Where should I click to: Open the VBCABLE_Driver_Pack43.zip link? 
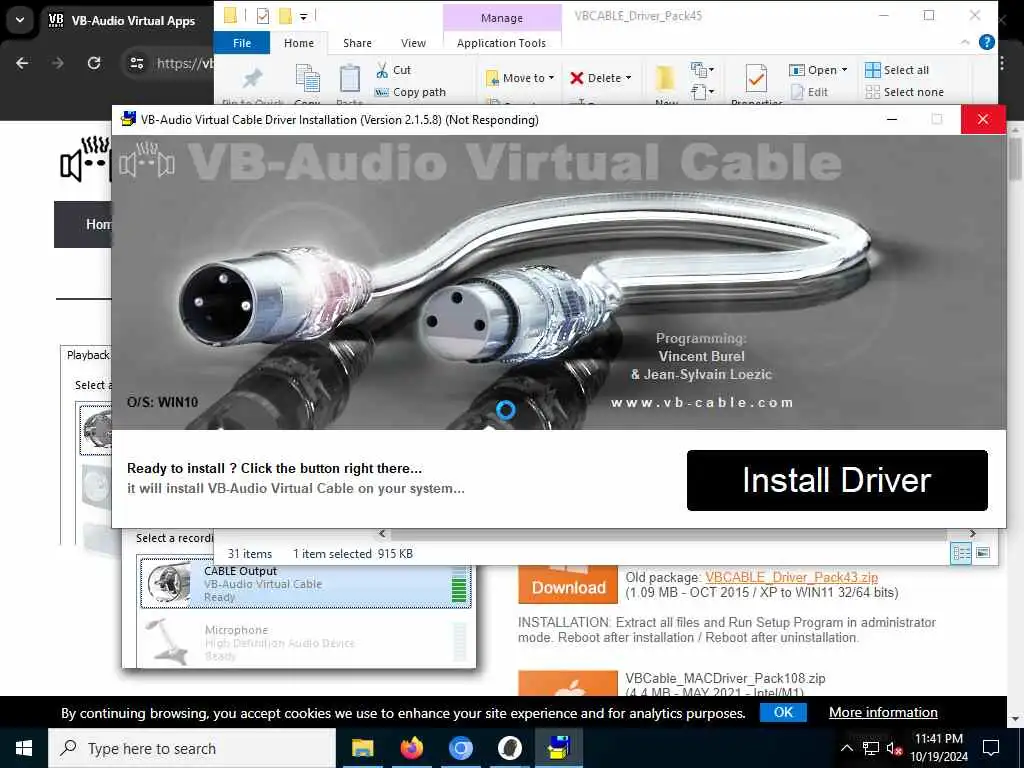(792, 577)
